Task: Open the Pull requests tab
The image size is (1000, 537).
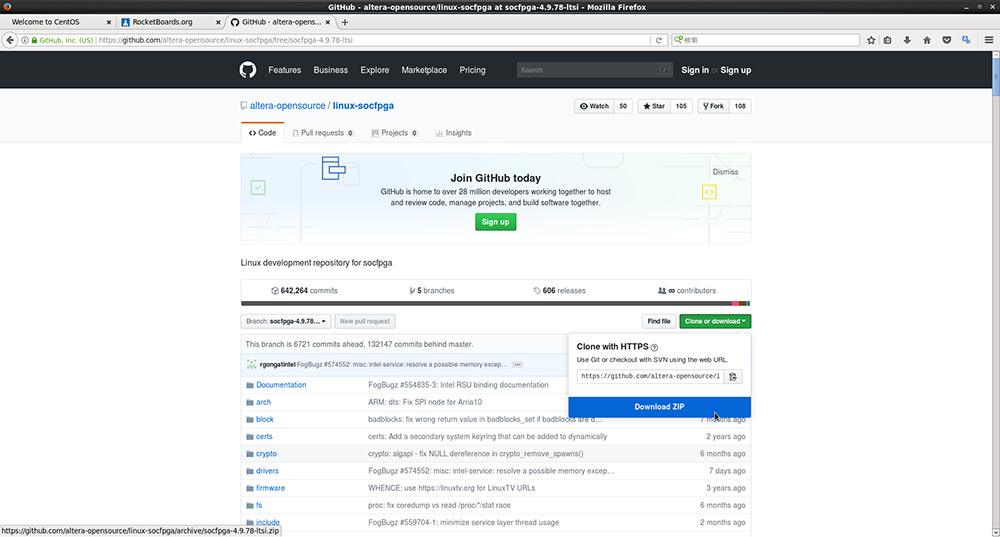Action: pyautogui.click(x=323, y=133)
